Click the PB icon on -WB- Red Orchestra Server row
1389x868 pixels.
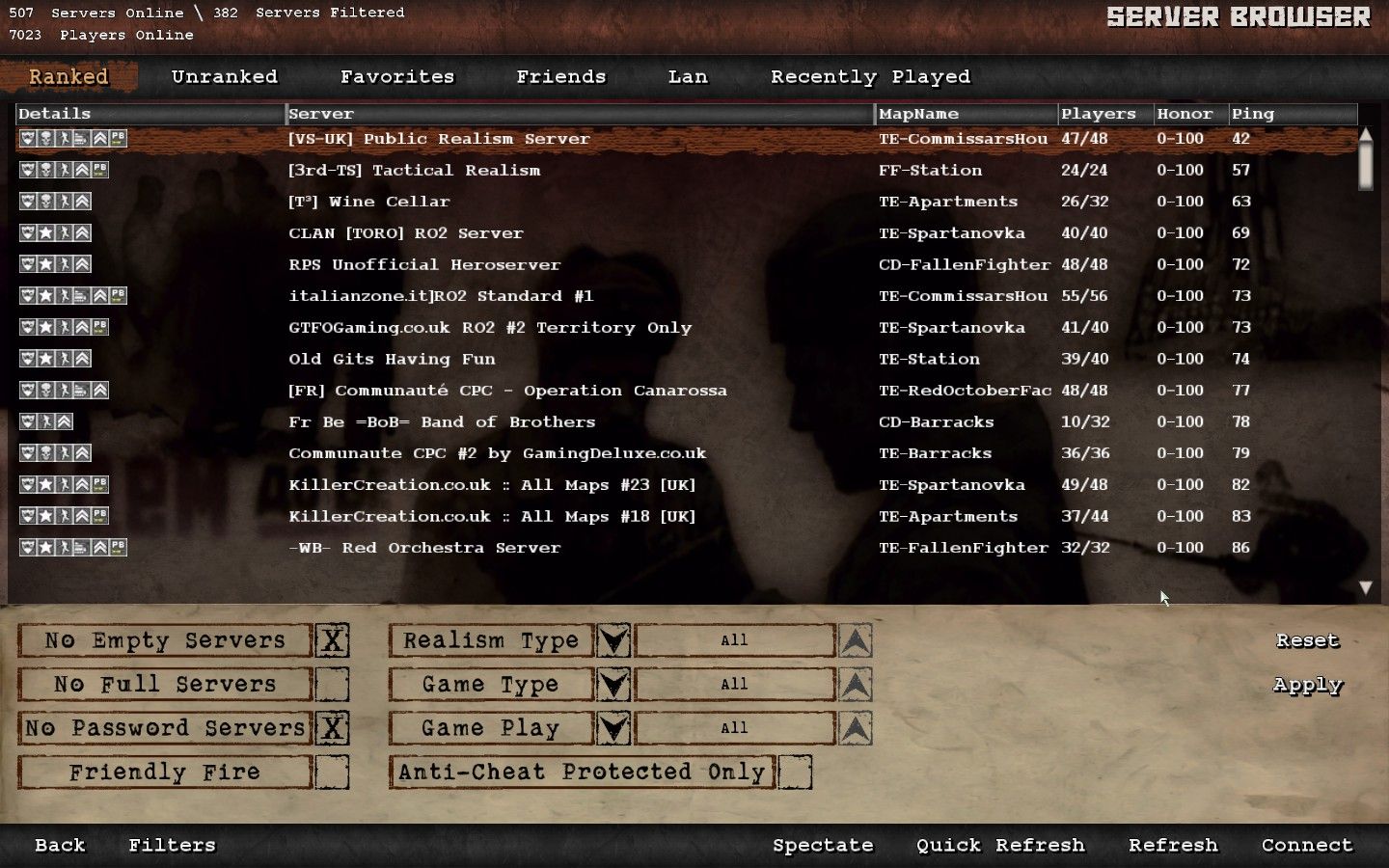point(118,548)
